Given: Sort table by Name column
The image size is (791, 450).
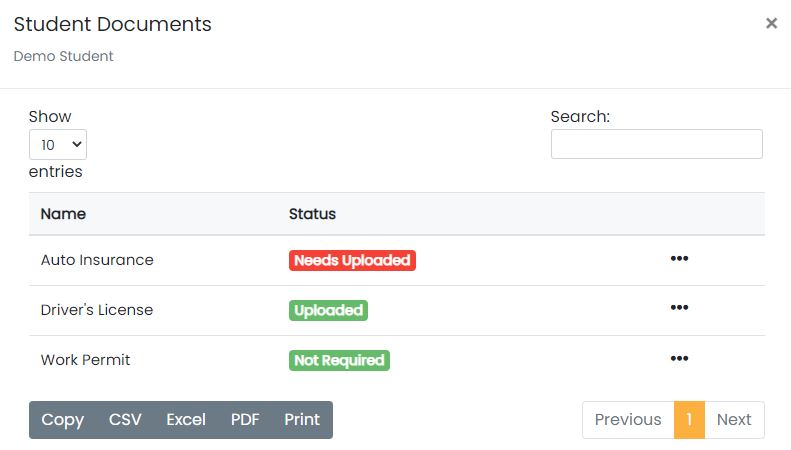Looking at the screenshot, I should 63,214.
